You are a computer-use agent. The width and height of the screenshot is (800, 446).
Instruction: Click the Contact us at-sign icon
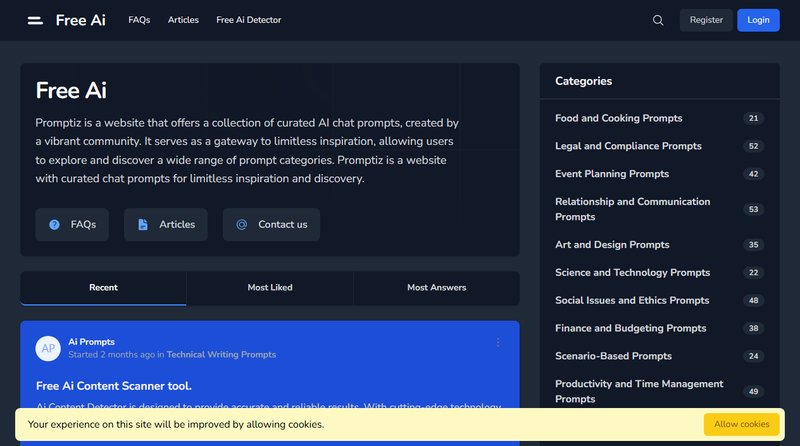click(x=241, y=225)
